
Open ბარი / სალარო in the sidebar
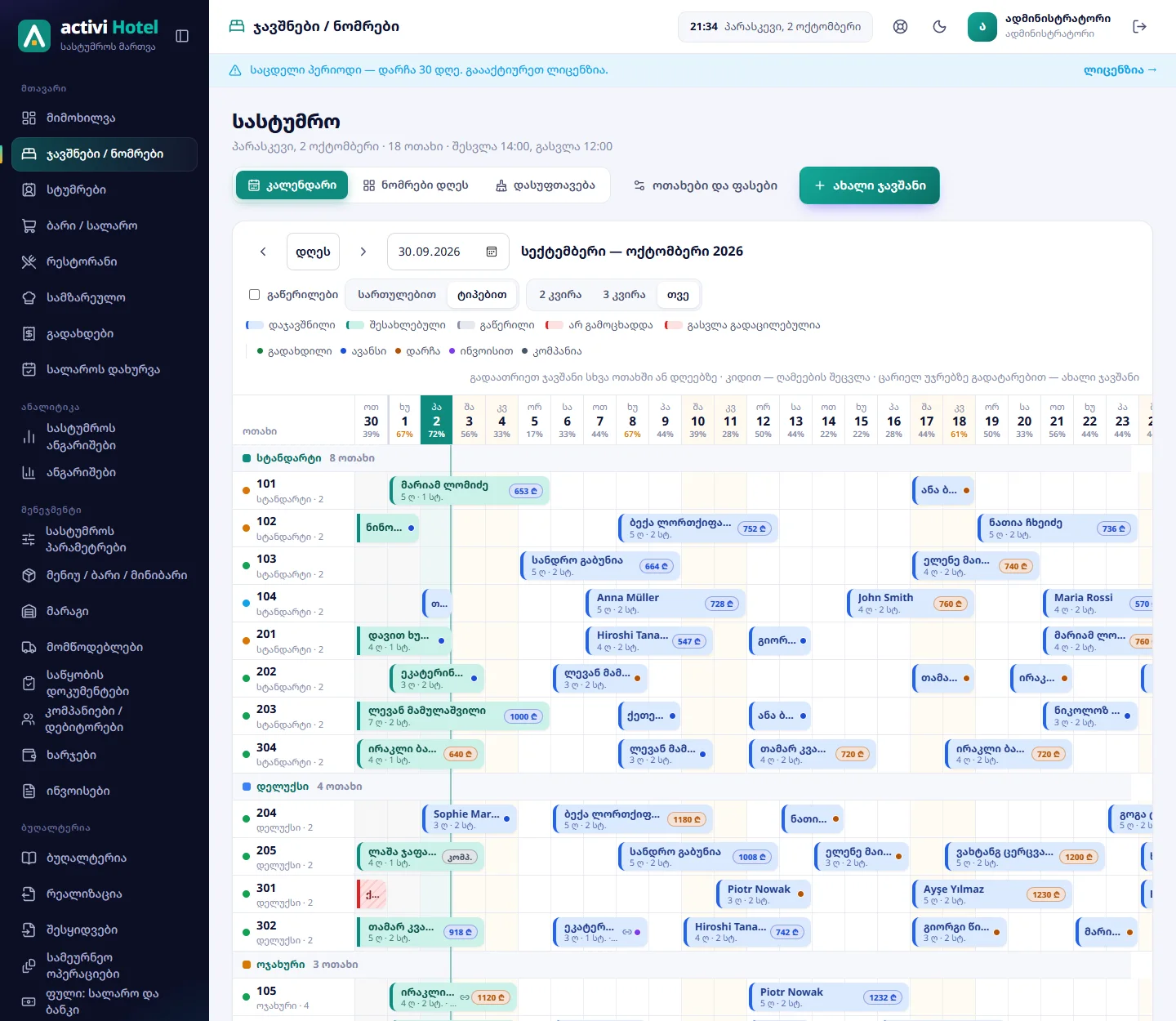click(105, 225)
